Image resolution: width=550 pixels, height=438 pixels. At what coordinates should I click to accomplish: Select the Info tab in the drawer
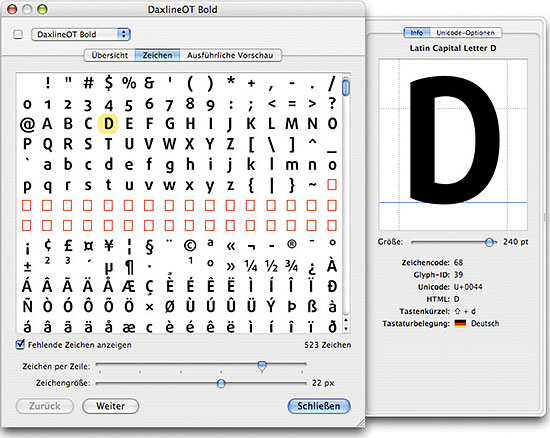click(417, 33)
